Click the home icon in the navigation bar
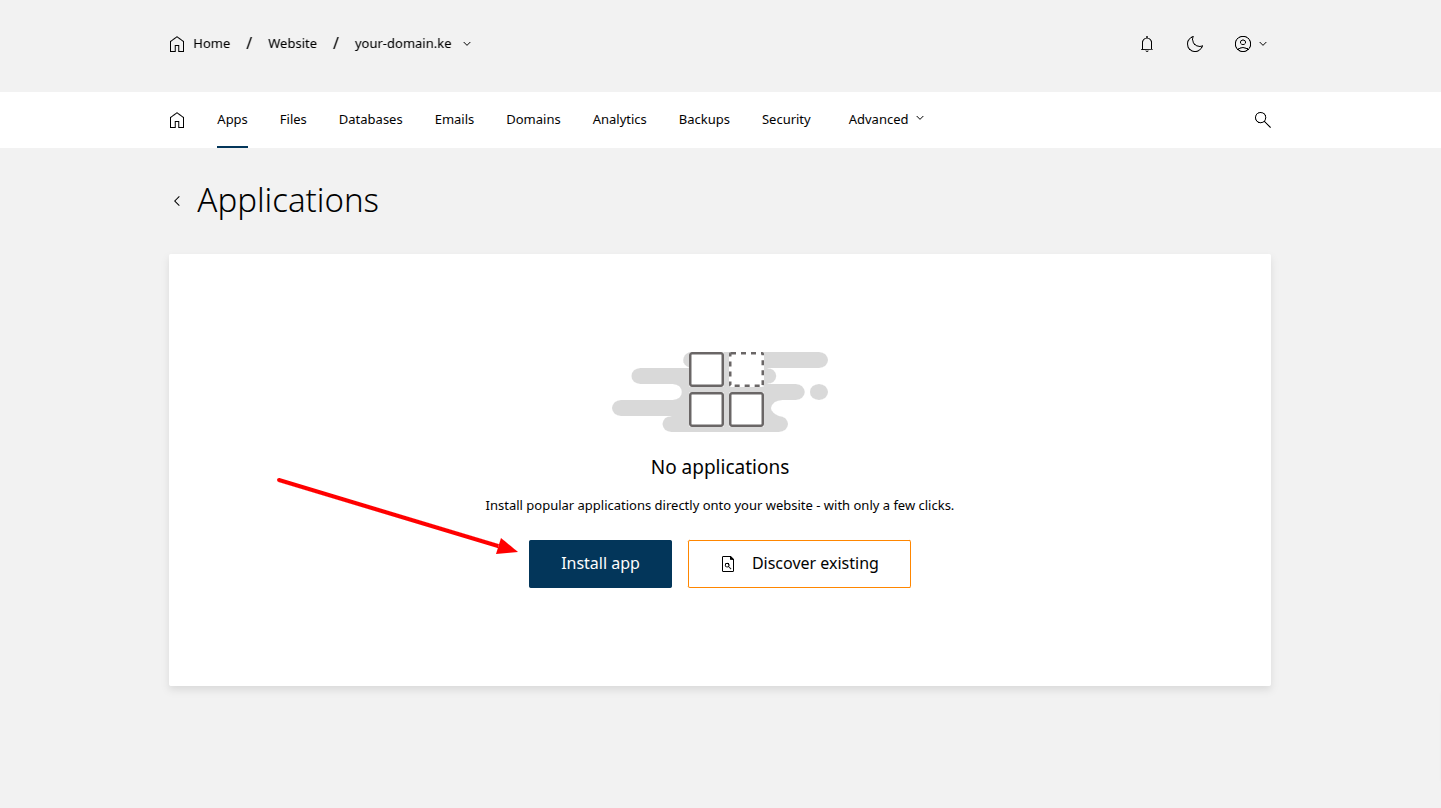Screen dimensions: 1441x808 point(177,120)
